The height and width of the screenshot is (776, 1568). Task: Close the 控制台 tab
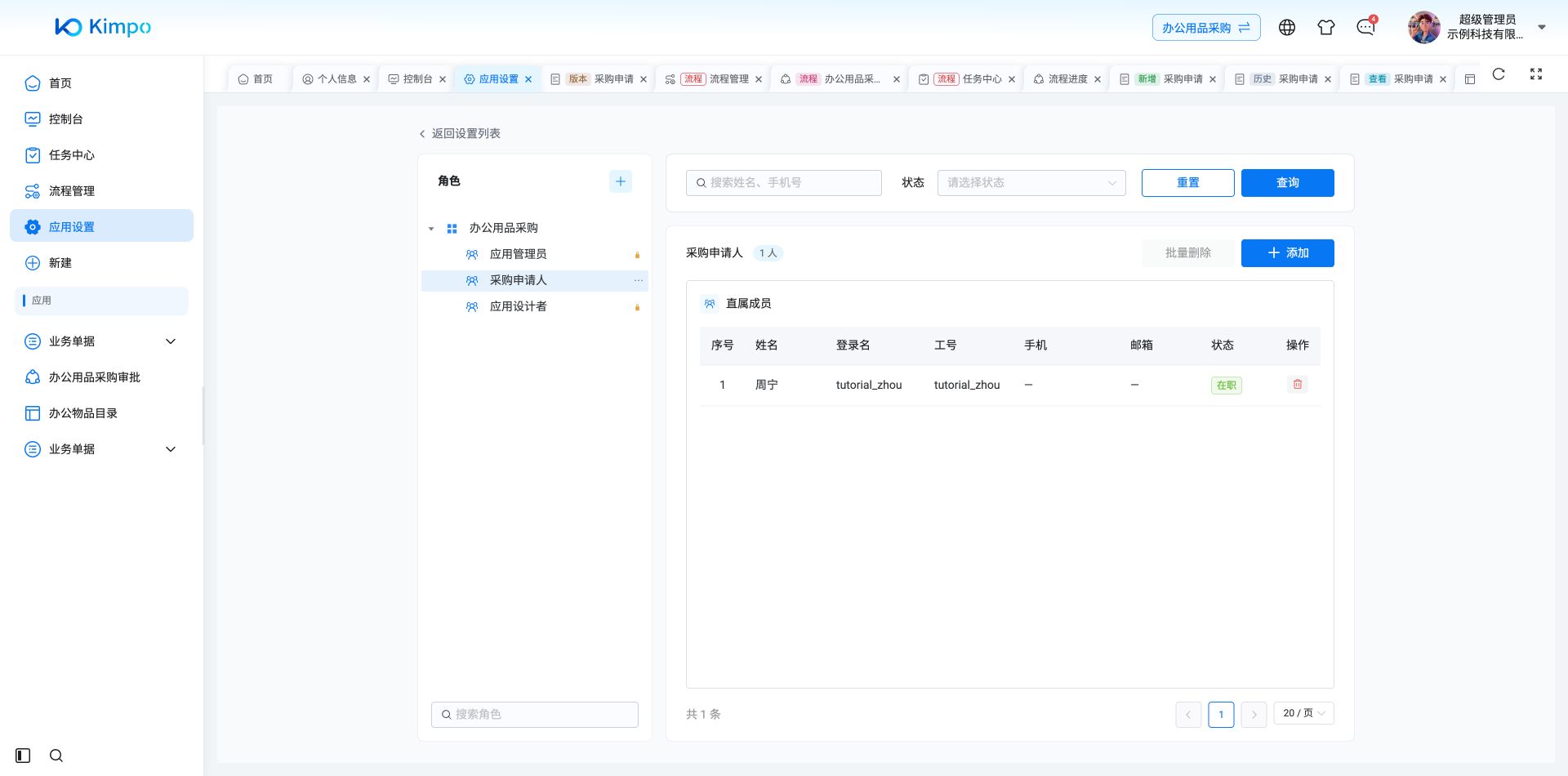443,79
